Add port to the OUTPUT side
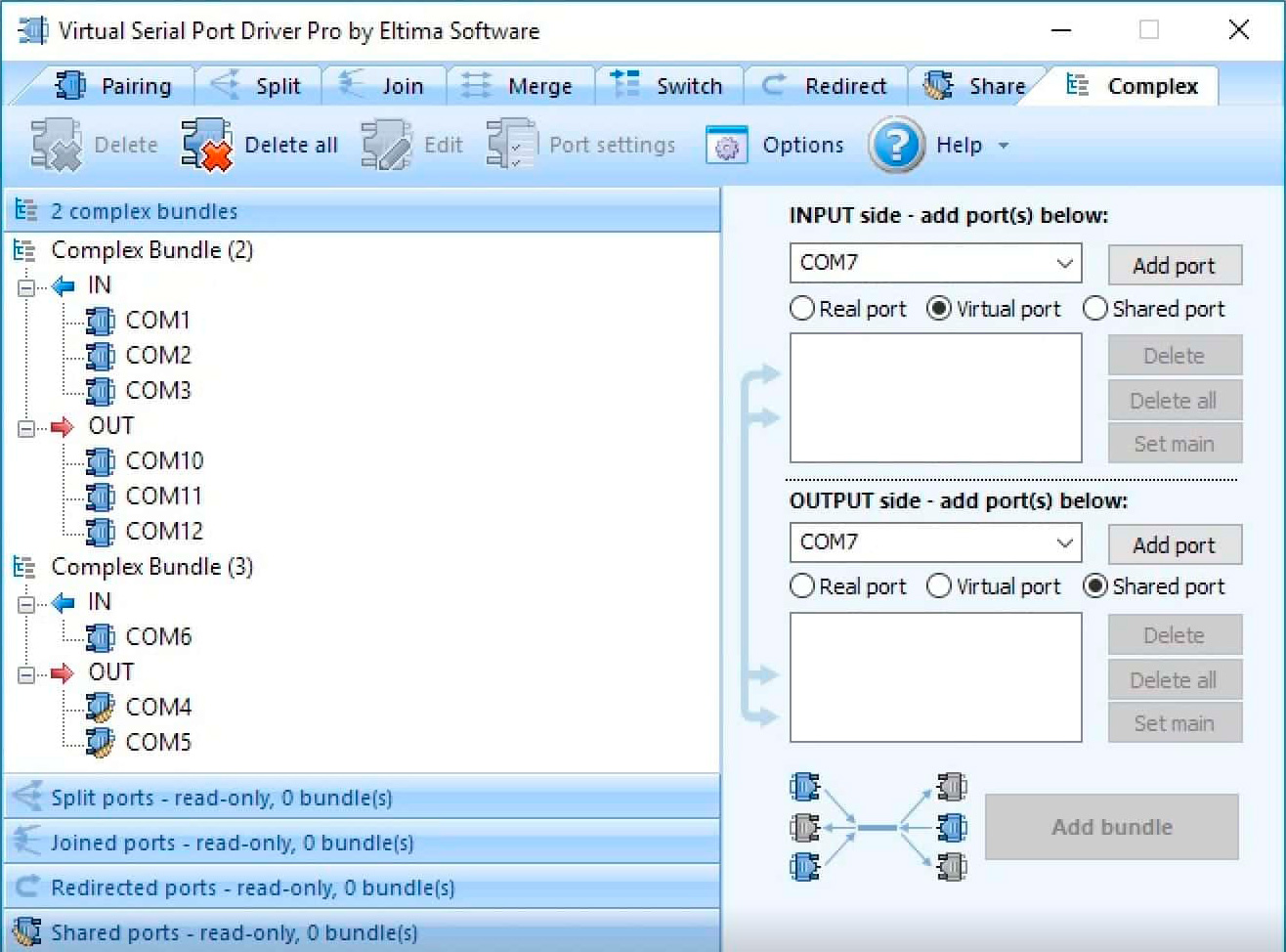Screen dimensions: 1286x952 (x=1175, y=545)
